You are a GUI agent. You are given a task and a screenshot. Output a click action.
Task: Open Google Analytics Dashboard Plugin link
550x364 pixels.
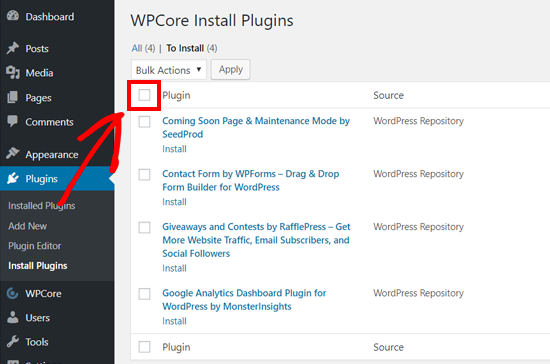244,300
